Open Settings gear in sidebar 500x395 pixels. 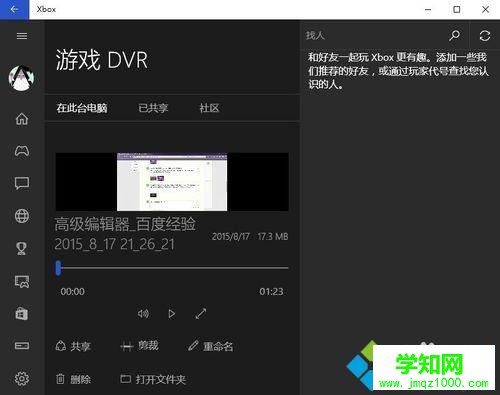coord(22,378)
